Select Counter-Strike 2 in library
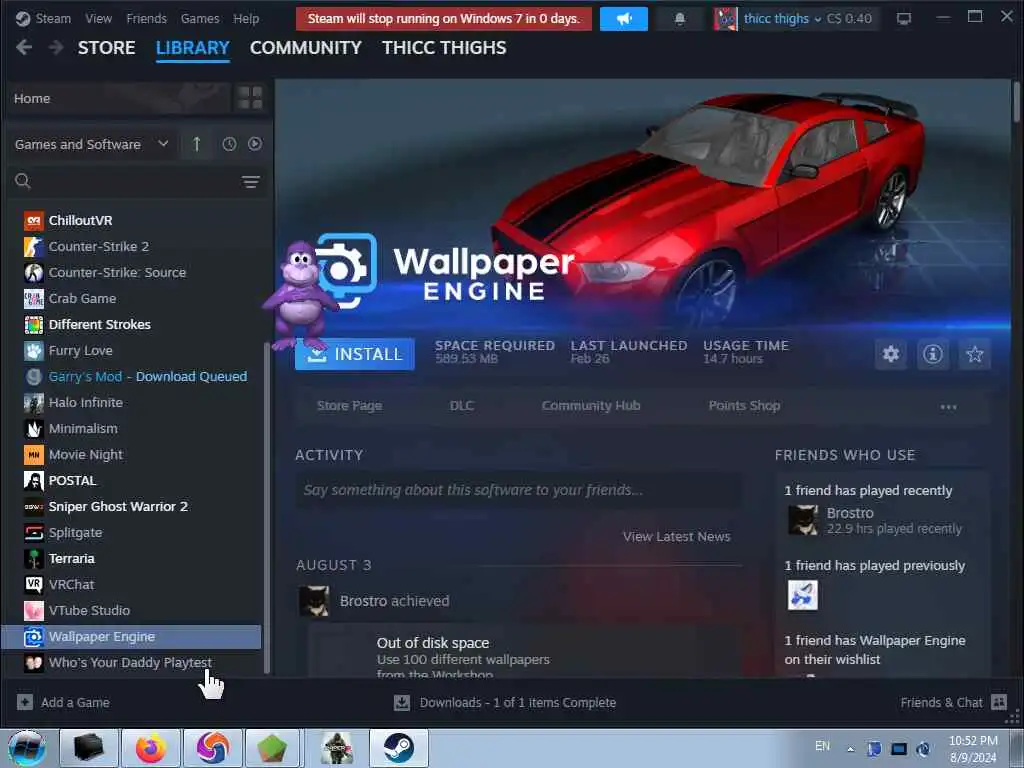The width and height of the screenshot is (1024, 768). coord(131,246)
